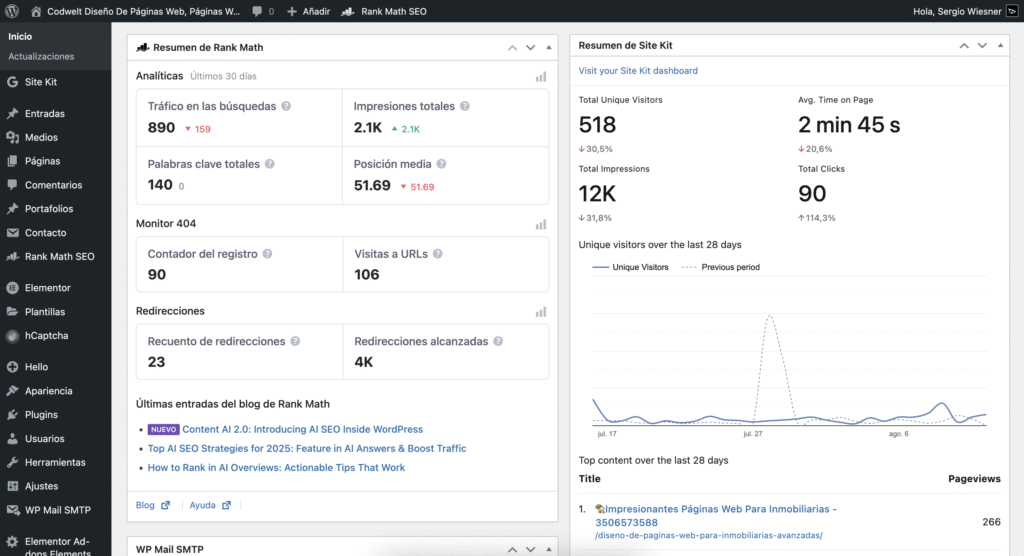Select Elementor from the sidebar menu
The height and width of the screenshot is (556, 1024).
(x=47, y=288)
